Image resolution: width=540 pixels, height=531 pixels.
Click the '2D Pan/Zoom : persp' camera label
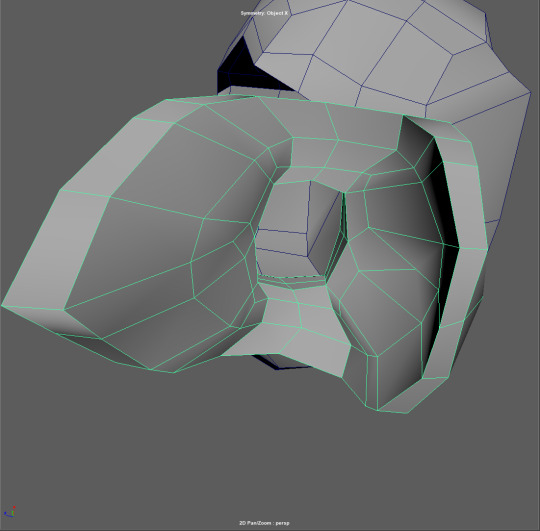pos(264,523)
